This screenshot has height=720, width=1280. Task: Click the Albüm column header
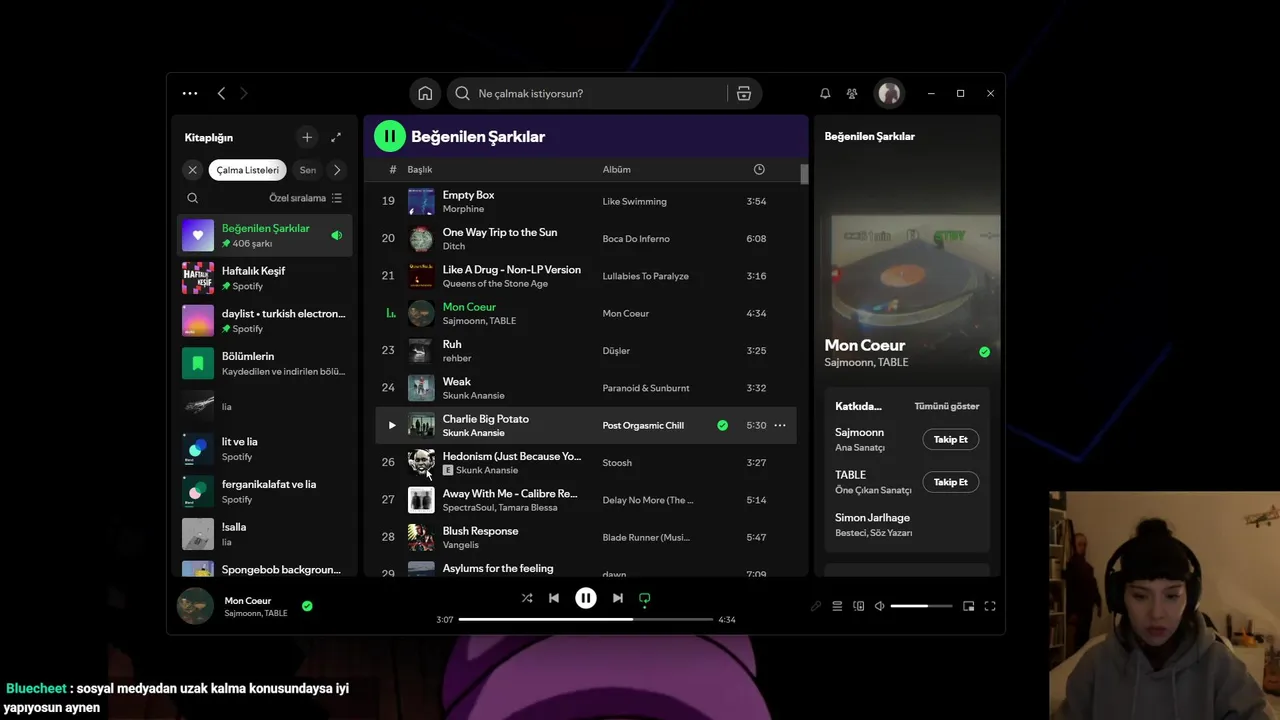pos(616,170)
